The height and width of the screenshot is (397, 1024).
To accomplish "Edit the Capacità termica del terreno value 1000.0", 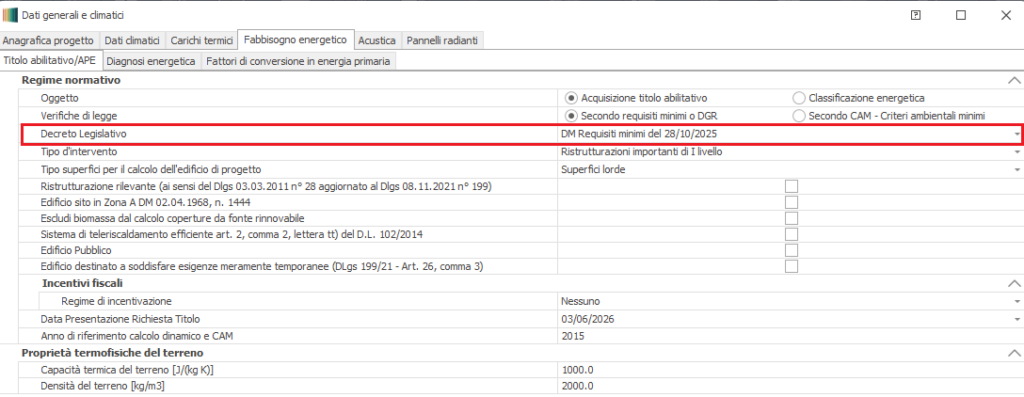I will [577, 370].
